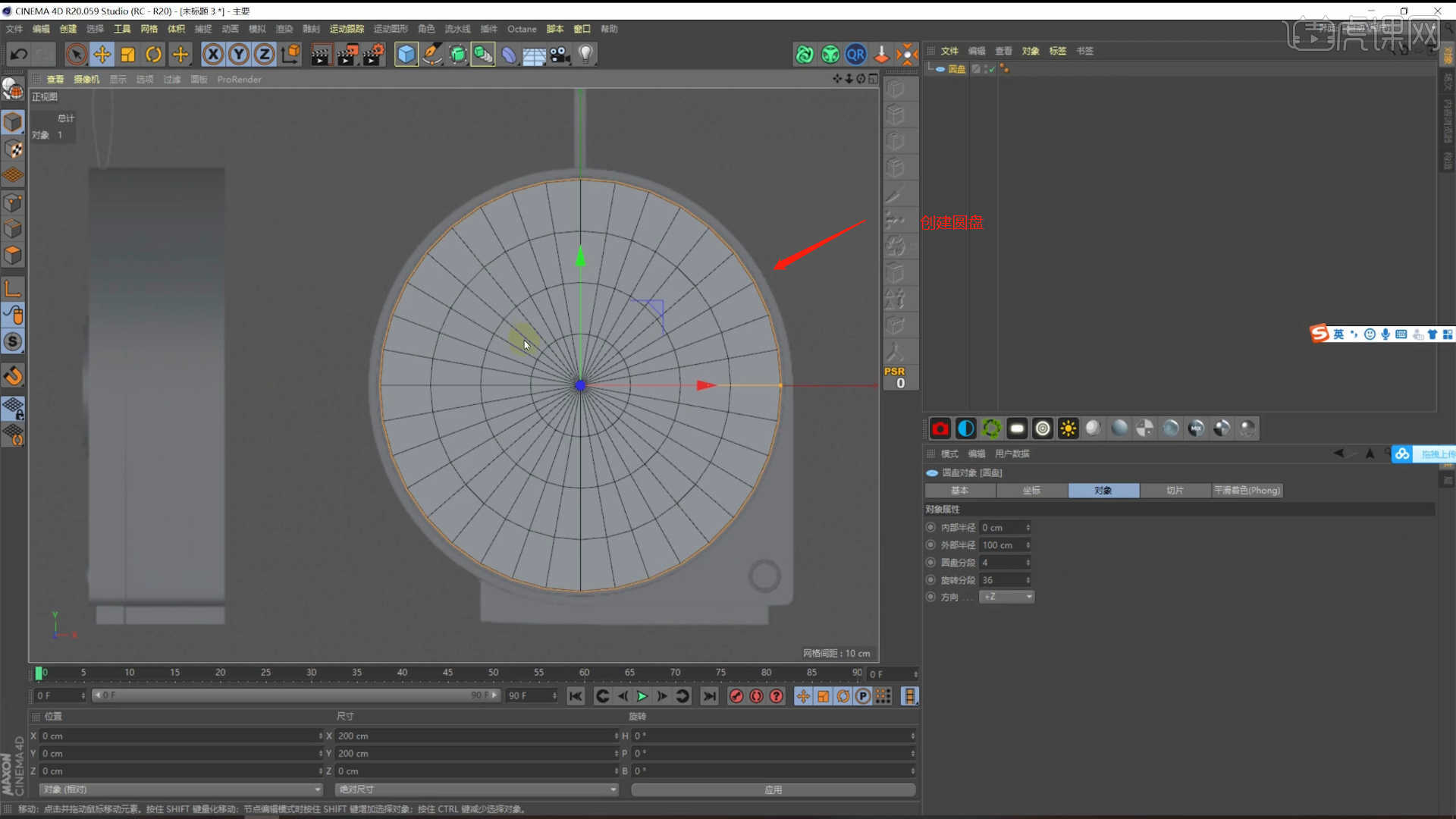Activate the Move tool in top toolbar
This screenshot has width=1456, height=819.
pos(102,54)
